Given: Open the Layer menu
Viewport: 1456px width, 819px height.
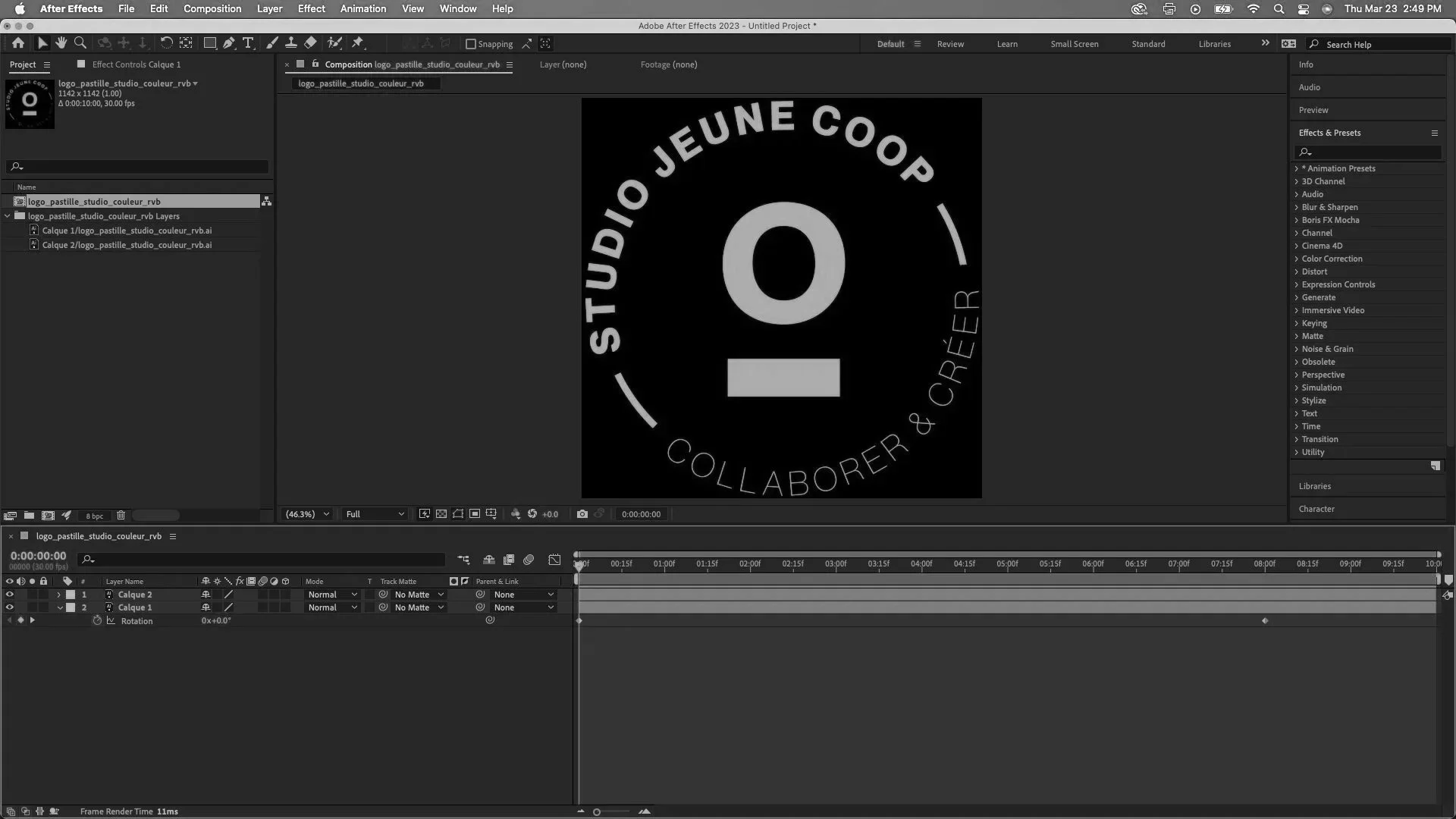Looking at the screenshot, I should coord(269,9).
